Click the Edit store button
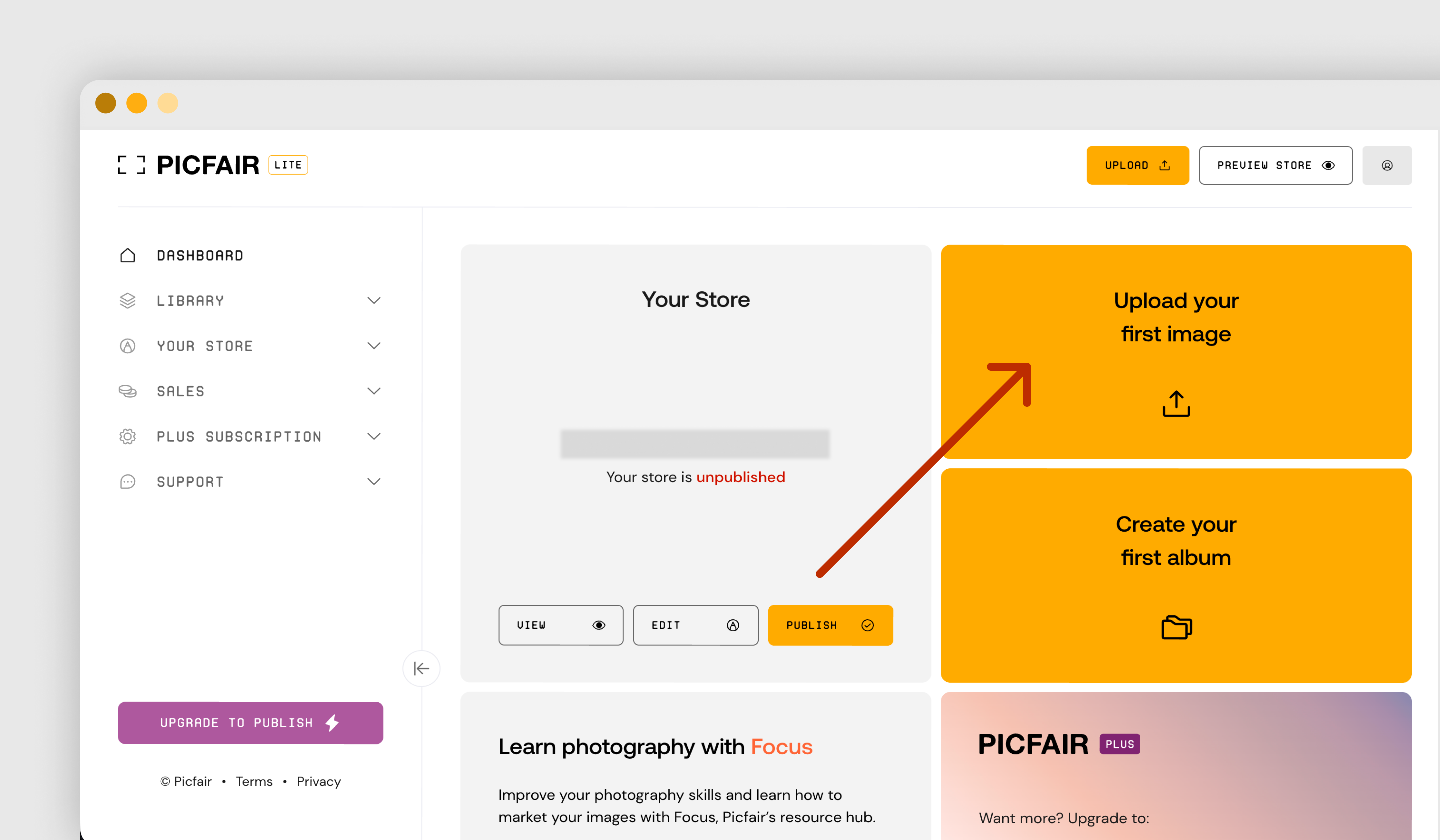Screen dimensions: 1440x840 tap(695, 625)
